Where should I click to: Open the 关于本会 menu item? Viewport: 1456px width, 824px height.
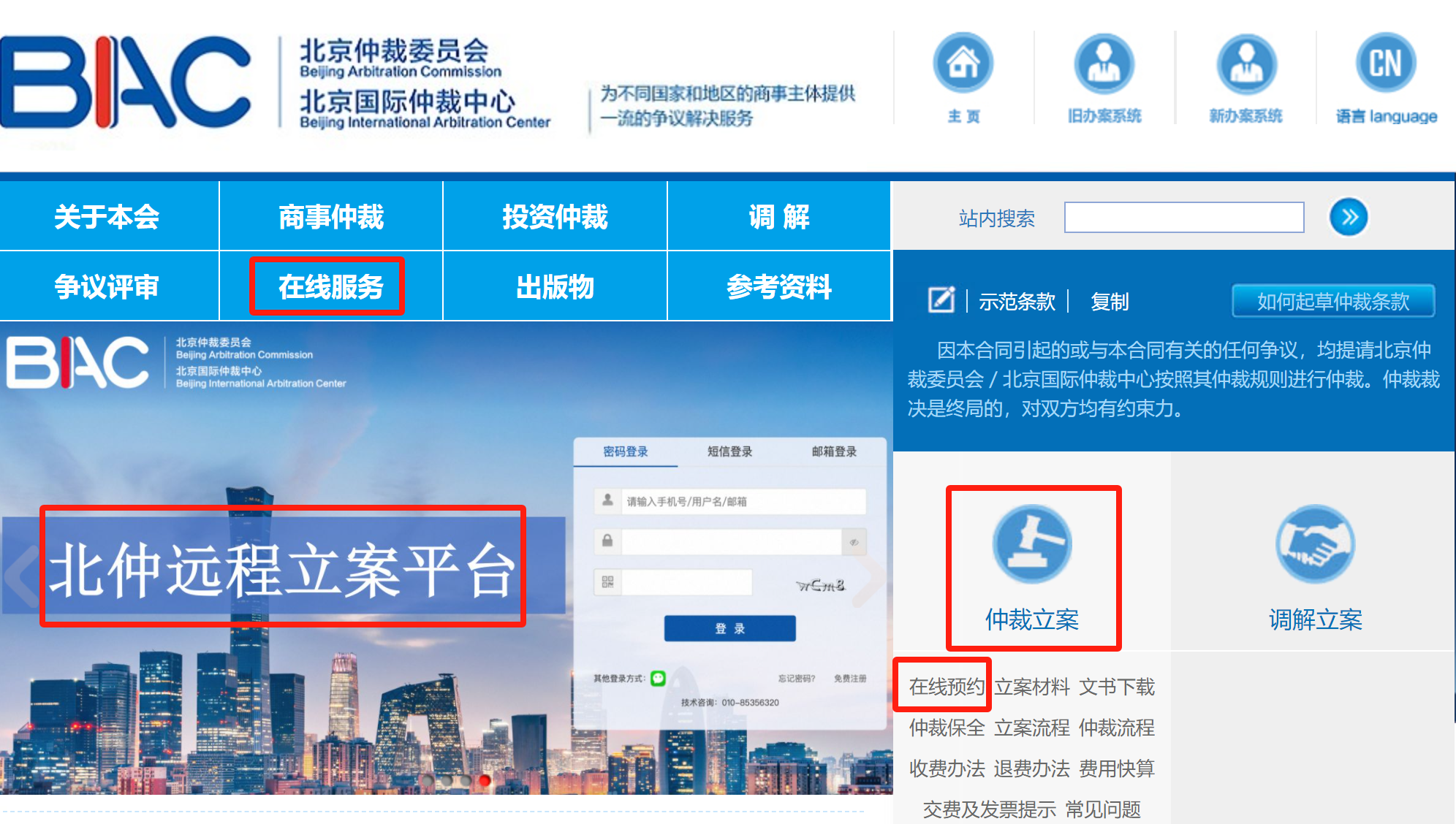click(x=107, y=217)
